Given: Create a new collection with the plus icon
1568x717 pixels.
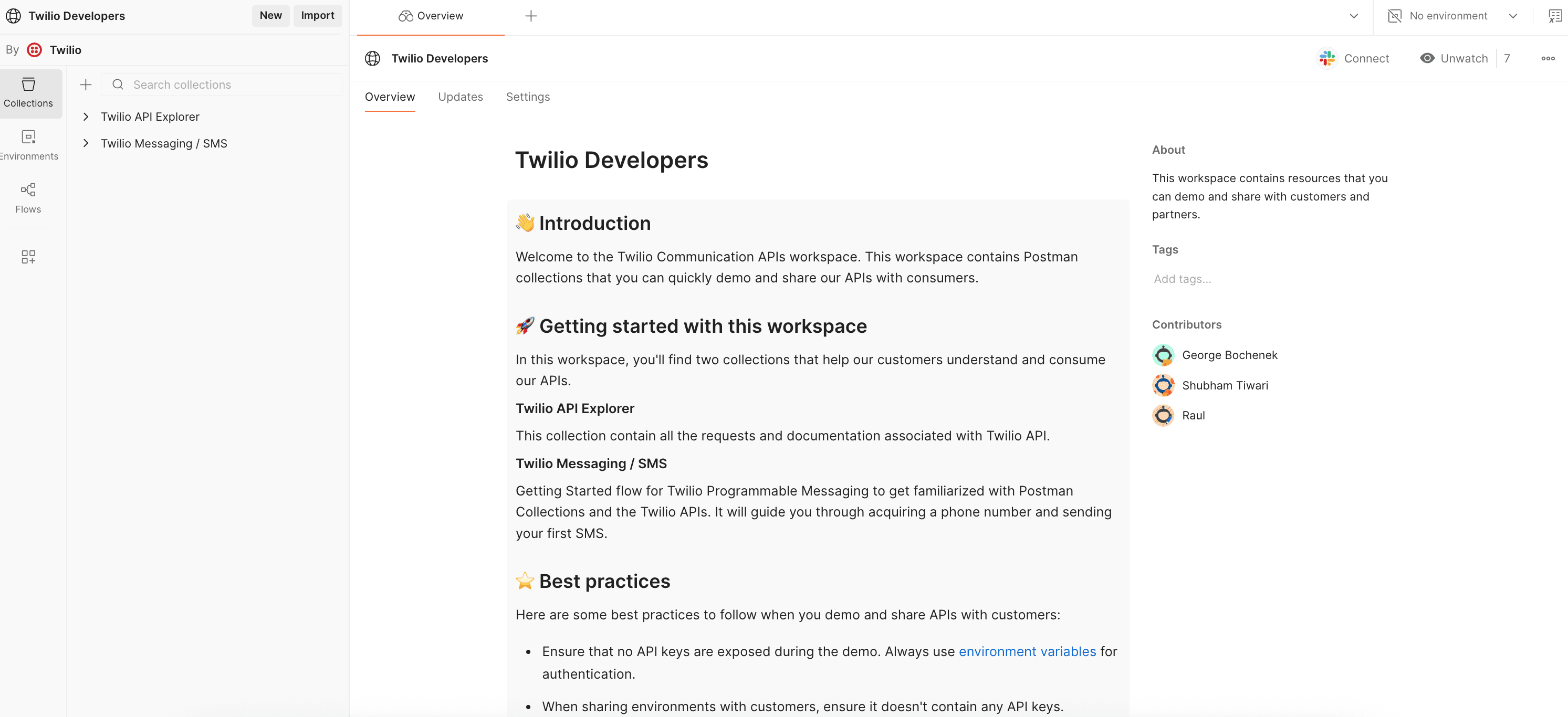Looking at the screenshot, I should 85,85.
